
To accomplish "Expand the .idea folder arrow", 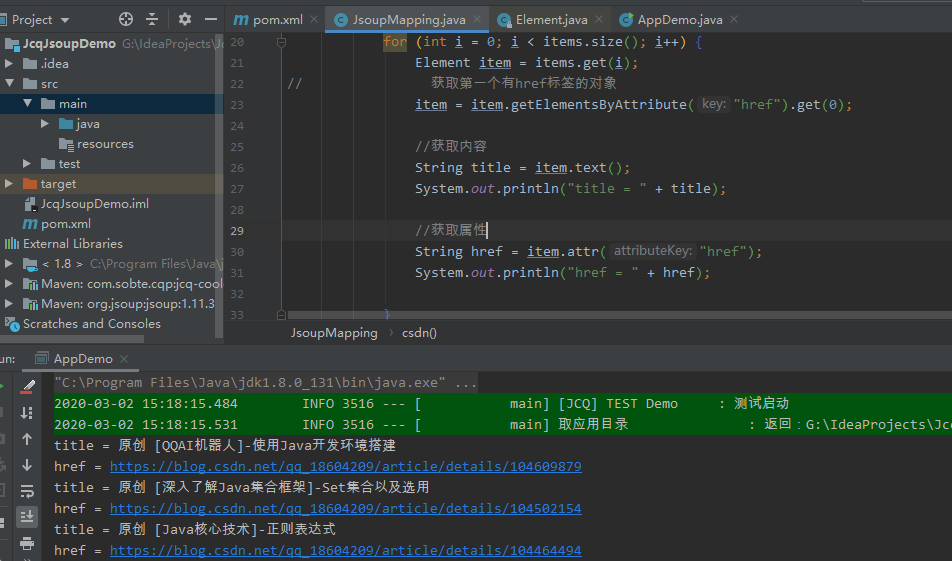I will 9,63.
